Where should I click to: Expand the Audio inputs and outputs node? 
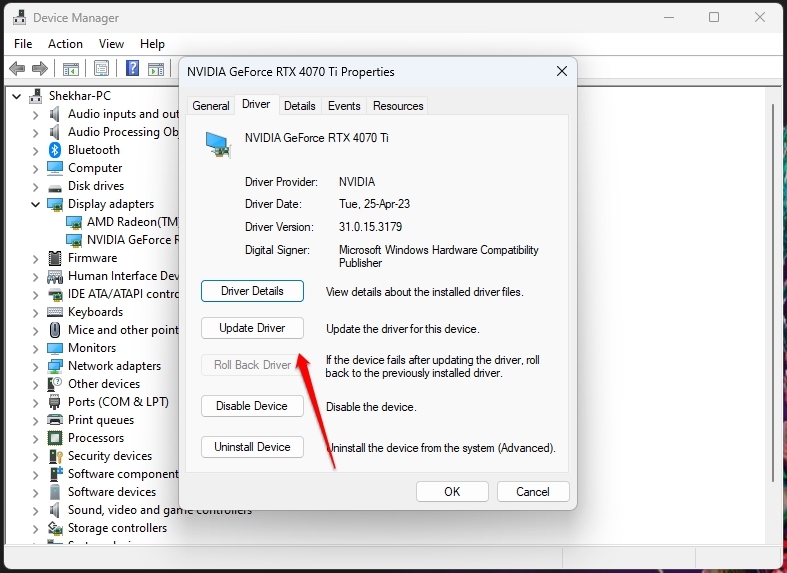tap(35, 115)
